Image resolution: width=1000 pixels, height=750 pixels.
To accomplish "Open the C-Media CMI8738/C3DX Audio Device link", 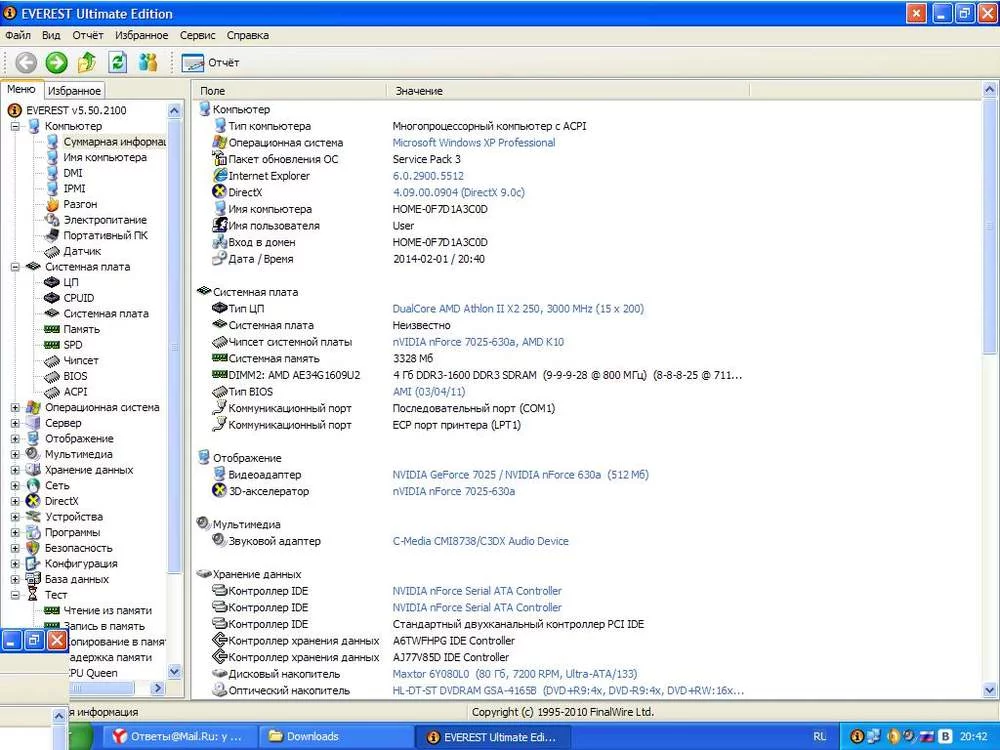I will [x=480, y=541].
